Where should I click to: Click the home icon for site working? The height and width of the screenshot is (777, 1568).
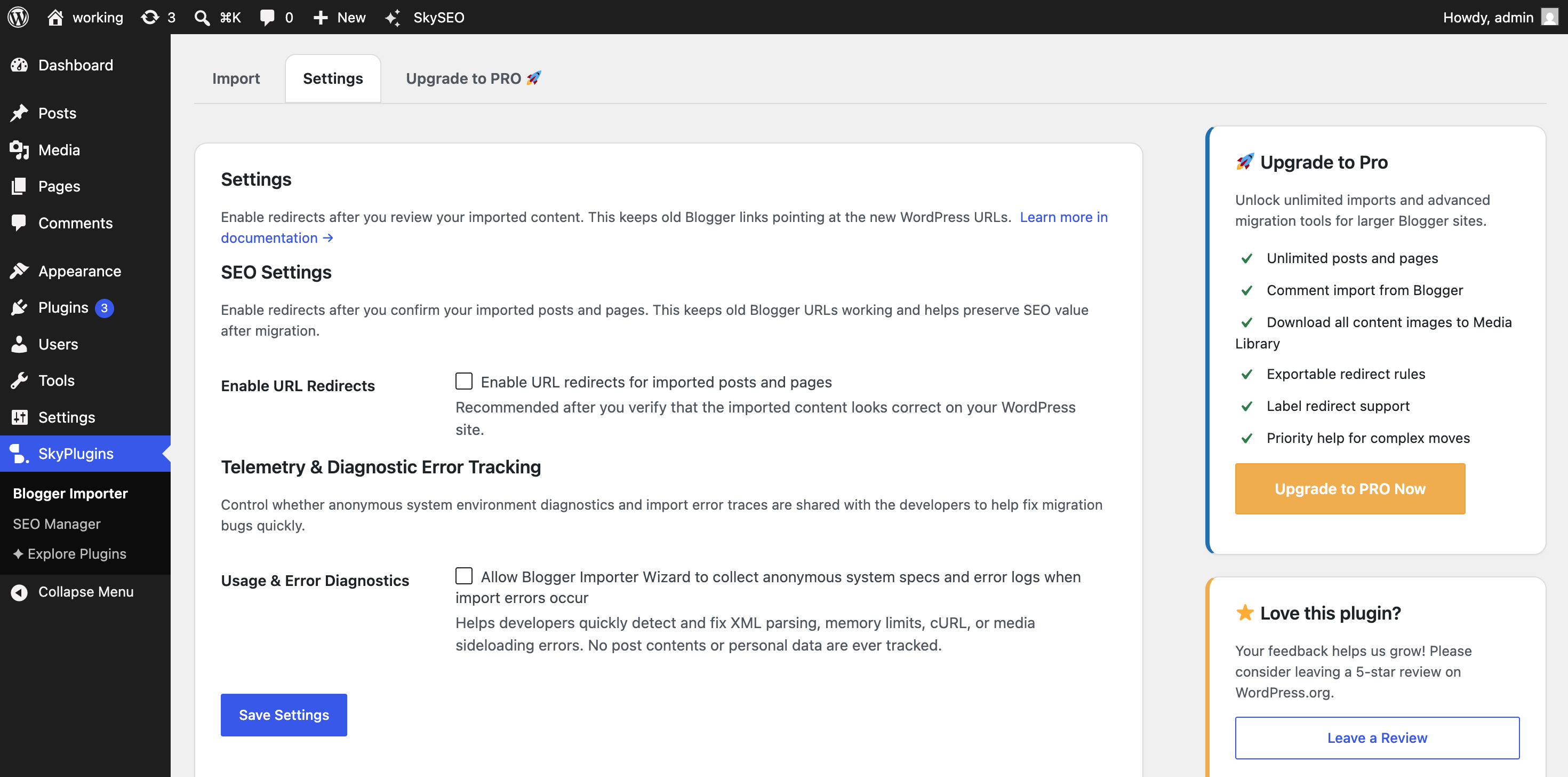pos(55,17)
